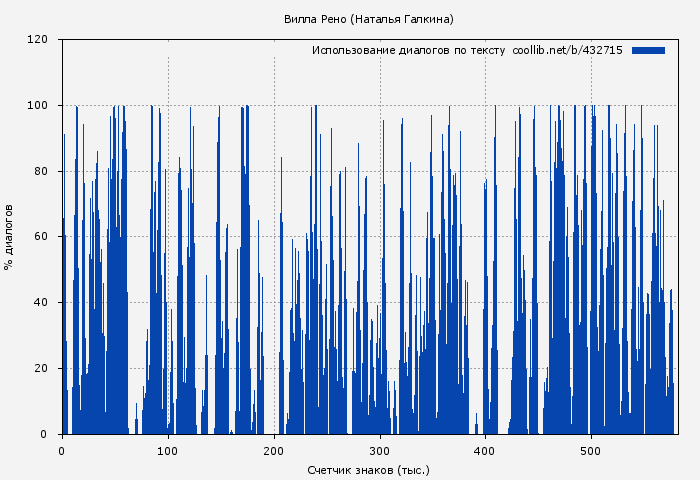Open the coollib.net/b/432715 link in the legend

[x=567, y=50]
